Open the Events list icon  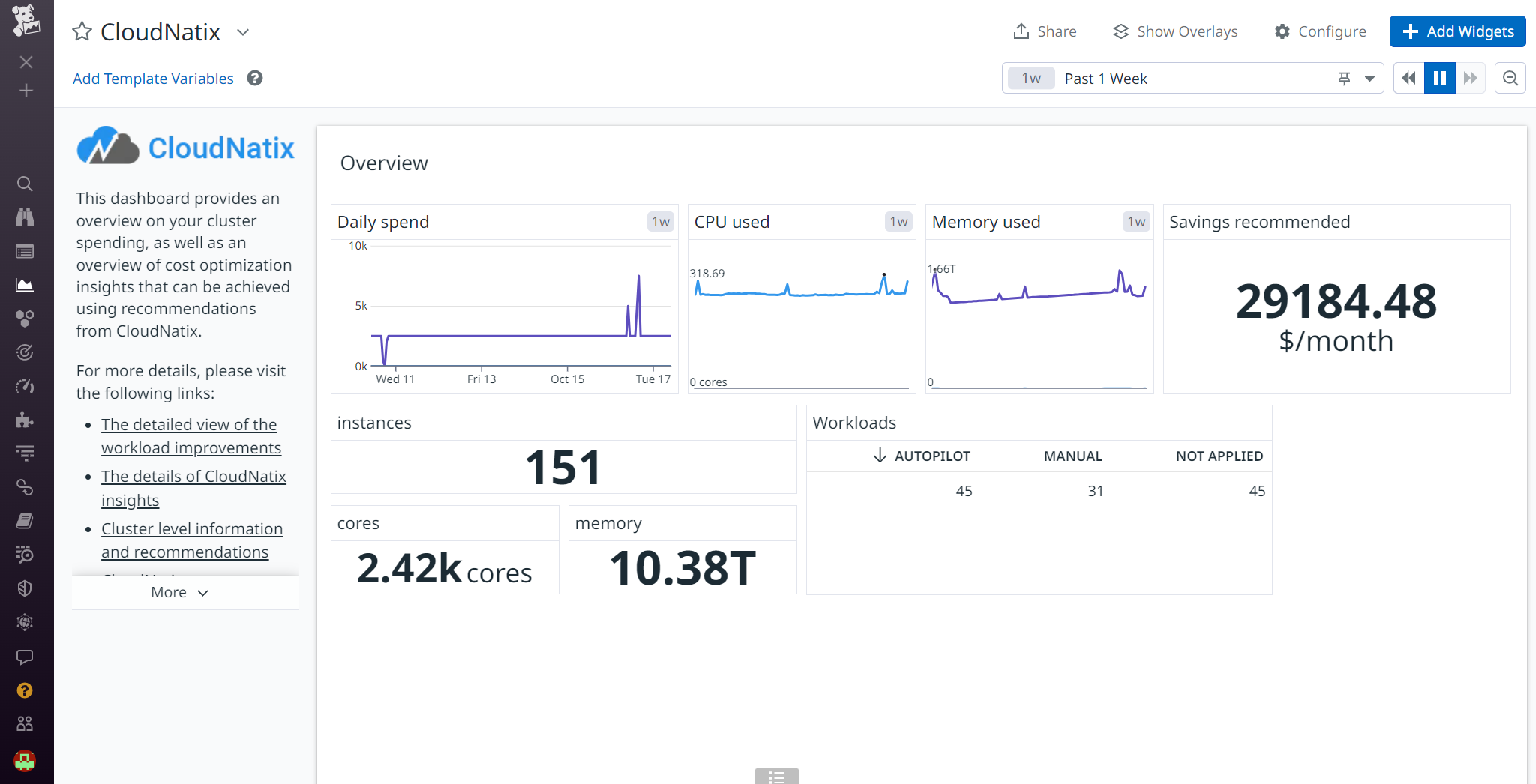(x=25, y=251)
